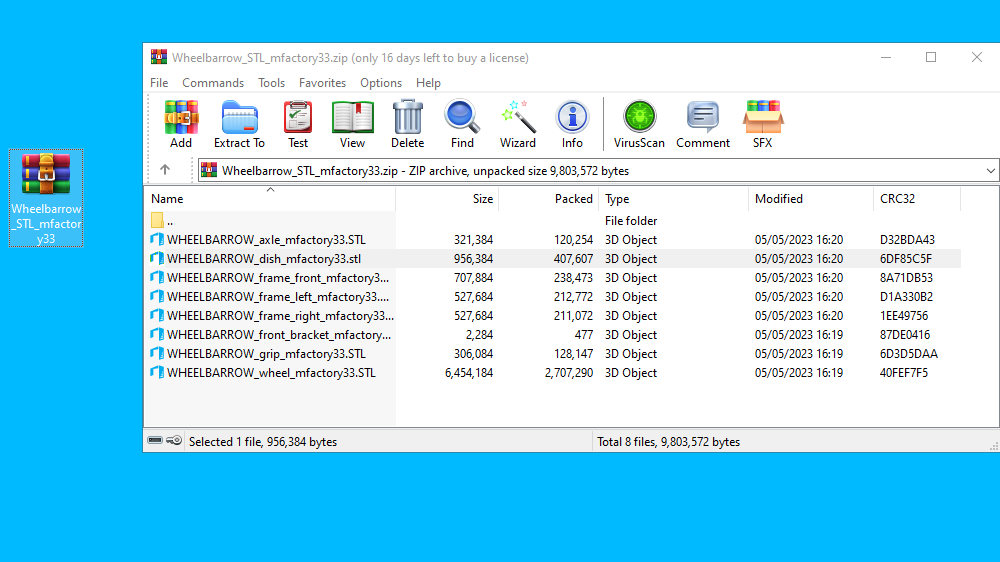Start VirusScan on the archive

[x=639, y=124]
